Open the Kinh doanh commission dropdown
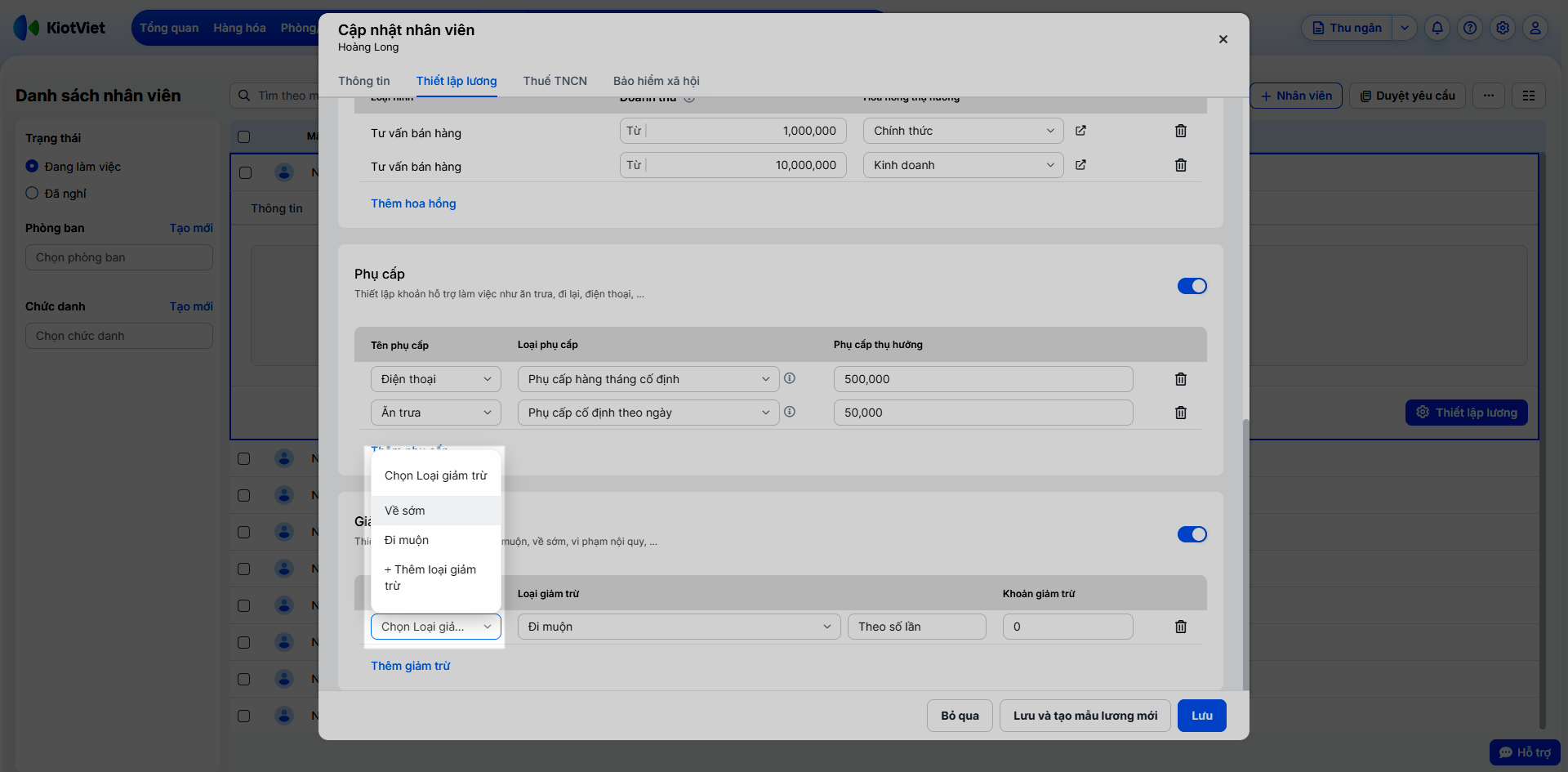The image size is (1568, 772). pos(964,165)
